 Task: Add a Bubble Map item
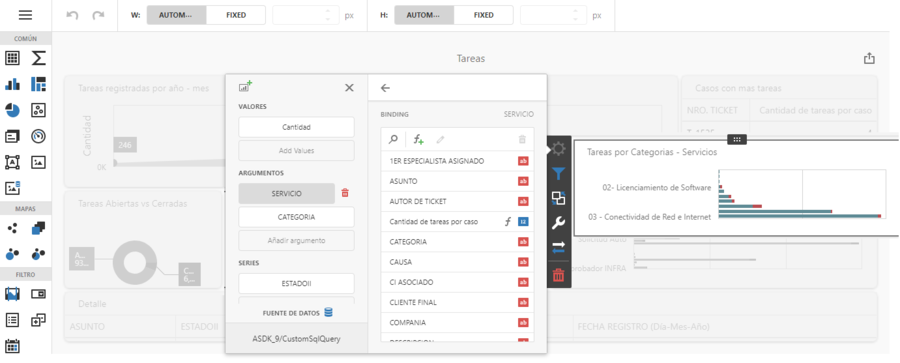coord(13,253)
